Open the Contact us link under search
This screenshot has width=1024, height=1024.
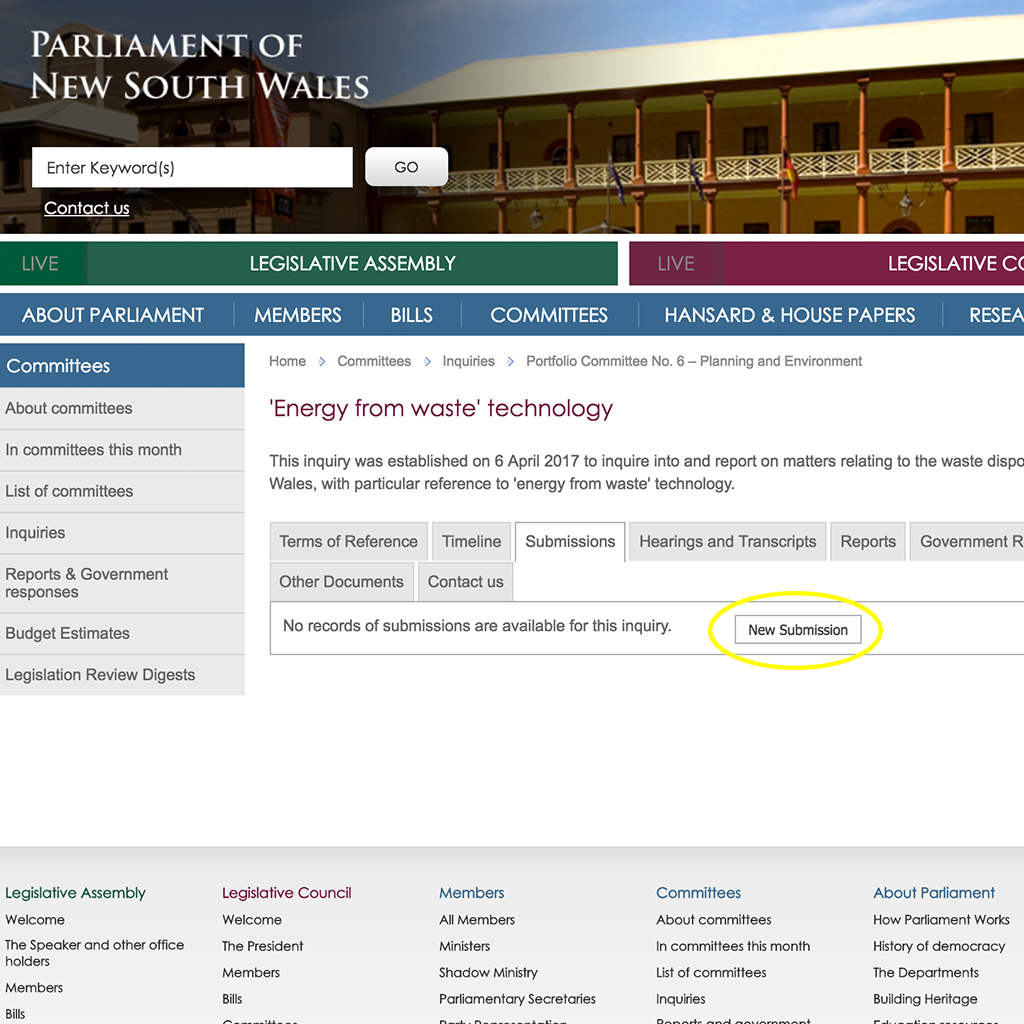coord(86,208)
